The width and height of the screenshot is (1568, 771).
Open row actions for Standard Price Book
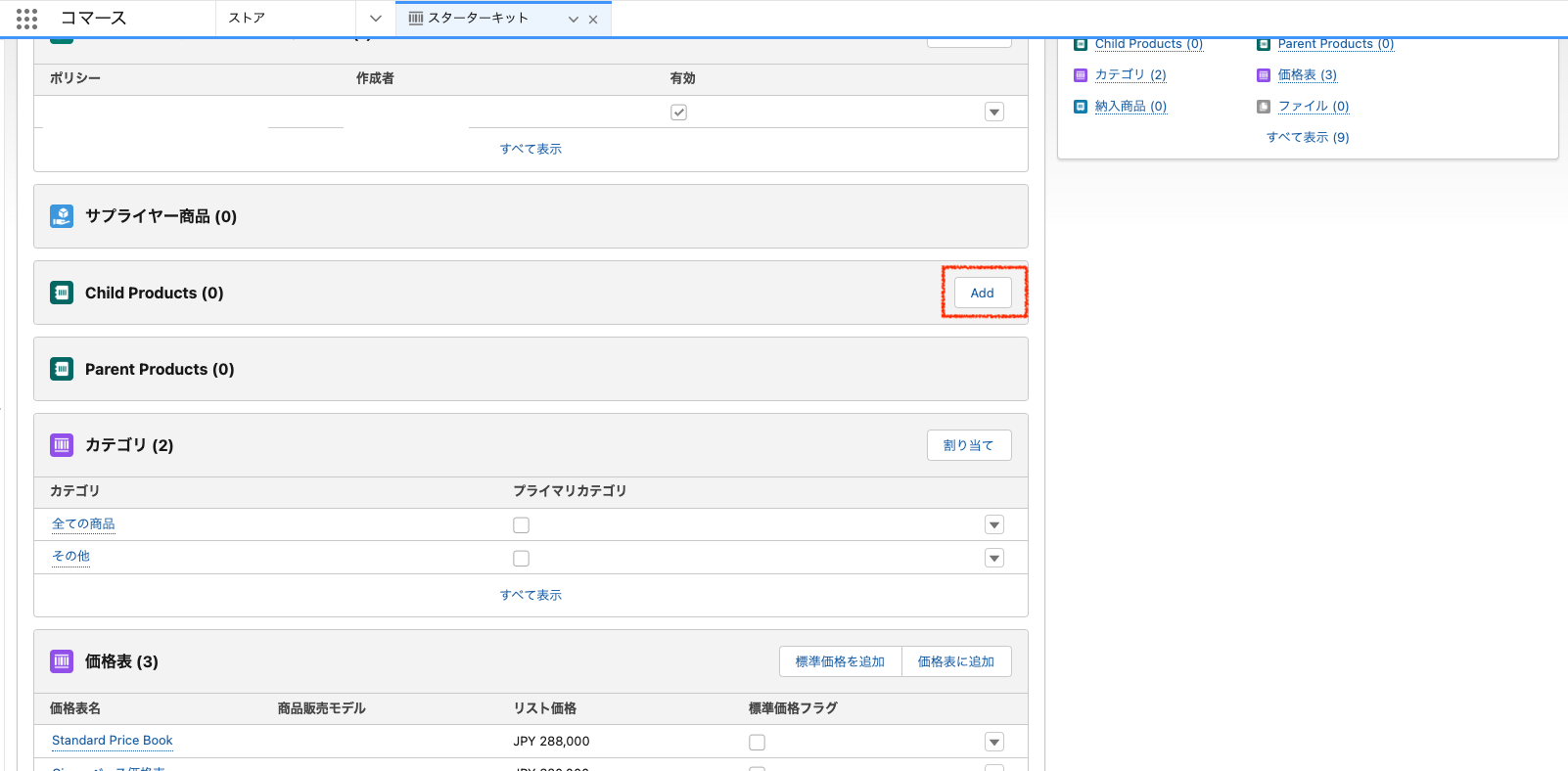point(994,743)
